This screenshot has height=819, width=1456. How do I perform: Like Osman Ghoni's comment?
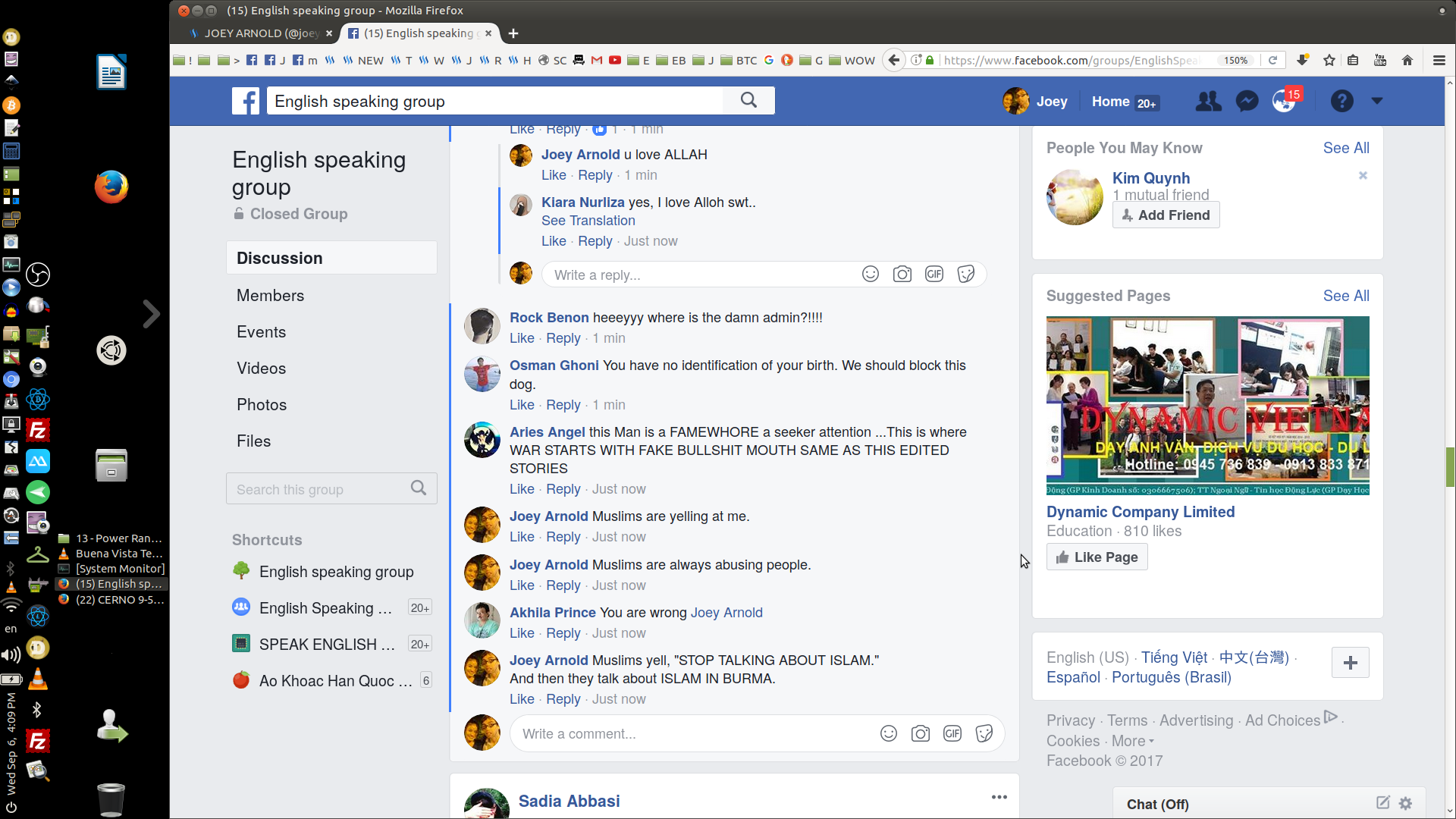(522, 405)
